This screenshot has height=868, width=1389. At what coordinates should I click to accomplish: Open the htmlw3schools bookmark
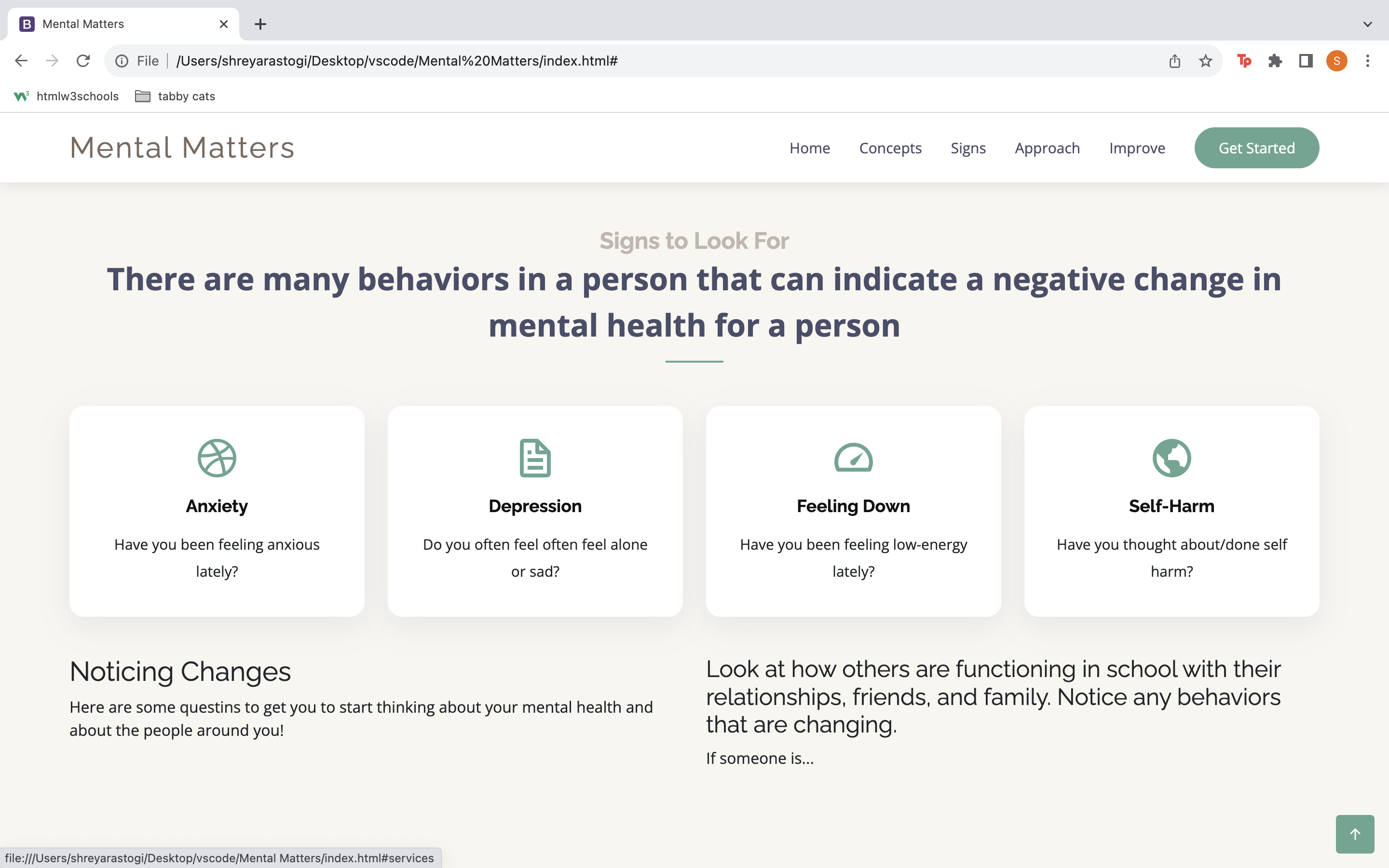67,96
